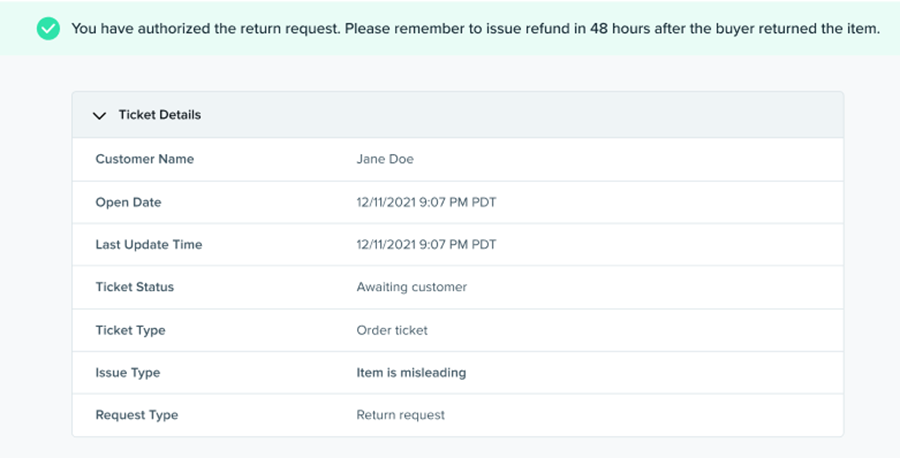Click the Ticket Type label
The image size is (900, 458).
[130, 330]
